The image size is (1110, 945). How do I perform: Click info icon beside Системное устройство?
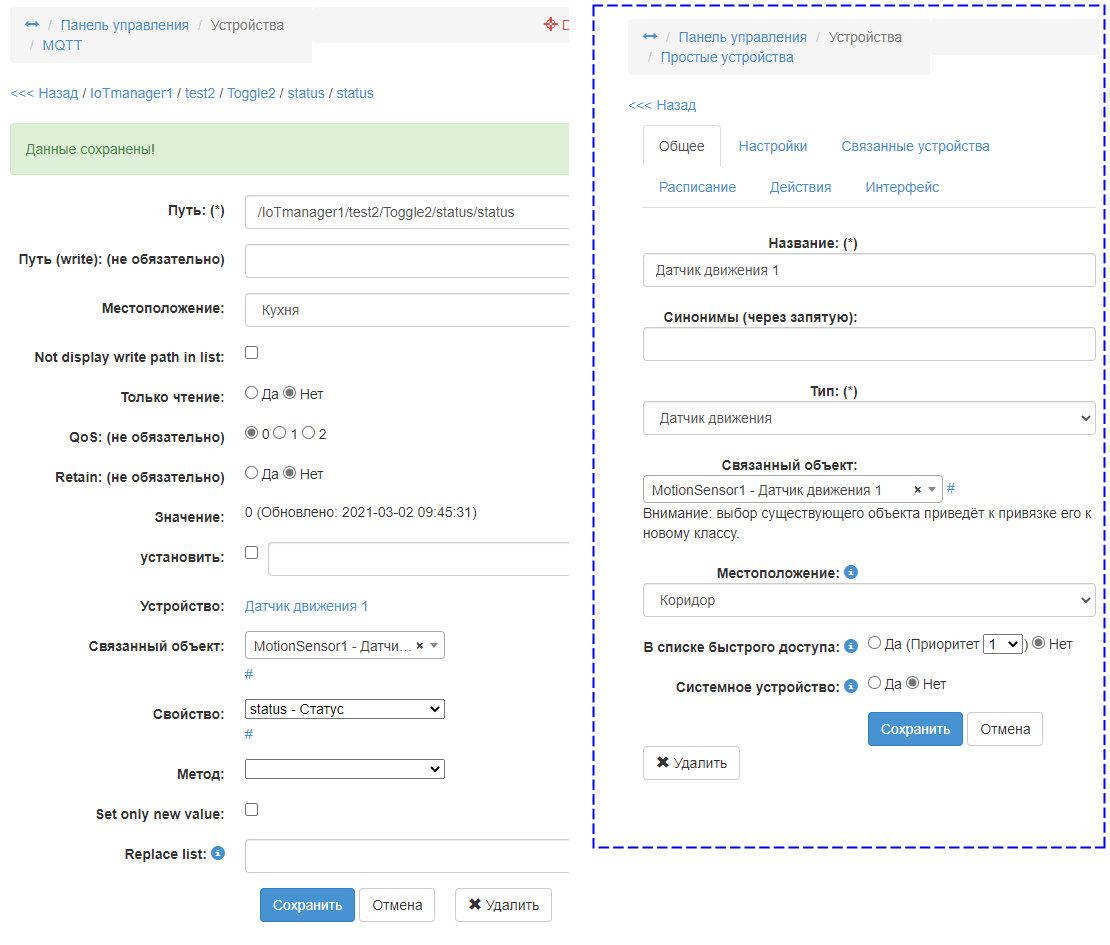851,686
